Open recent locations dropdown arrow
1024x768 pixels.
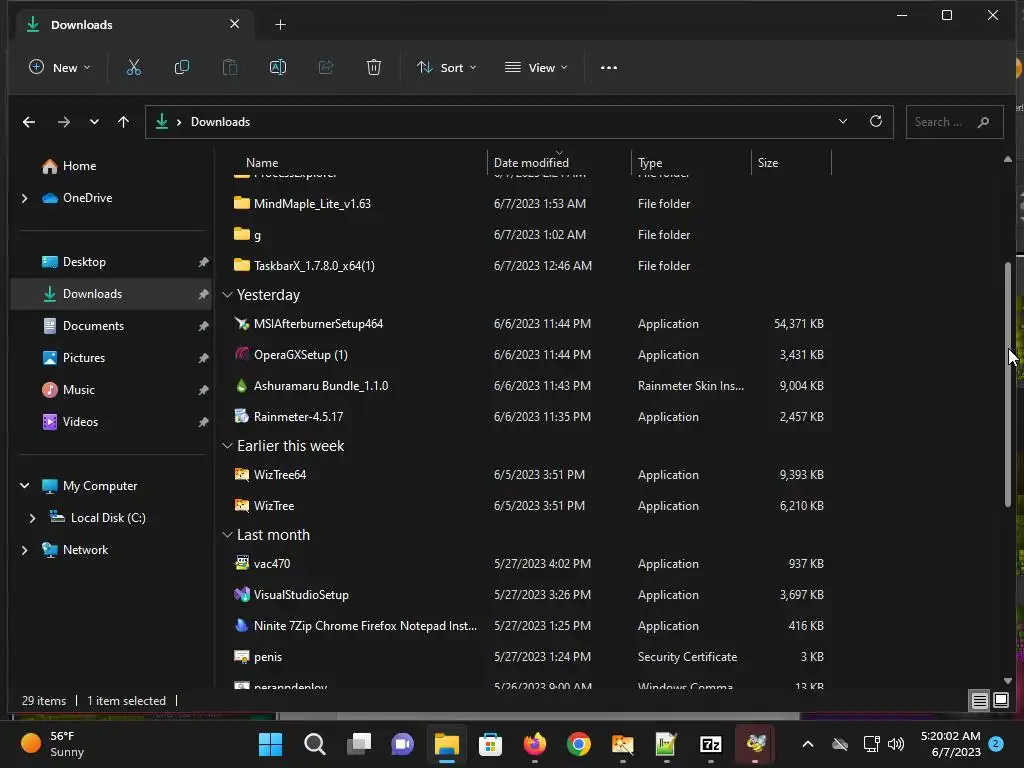pos(94,122)
